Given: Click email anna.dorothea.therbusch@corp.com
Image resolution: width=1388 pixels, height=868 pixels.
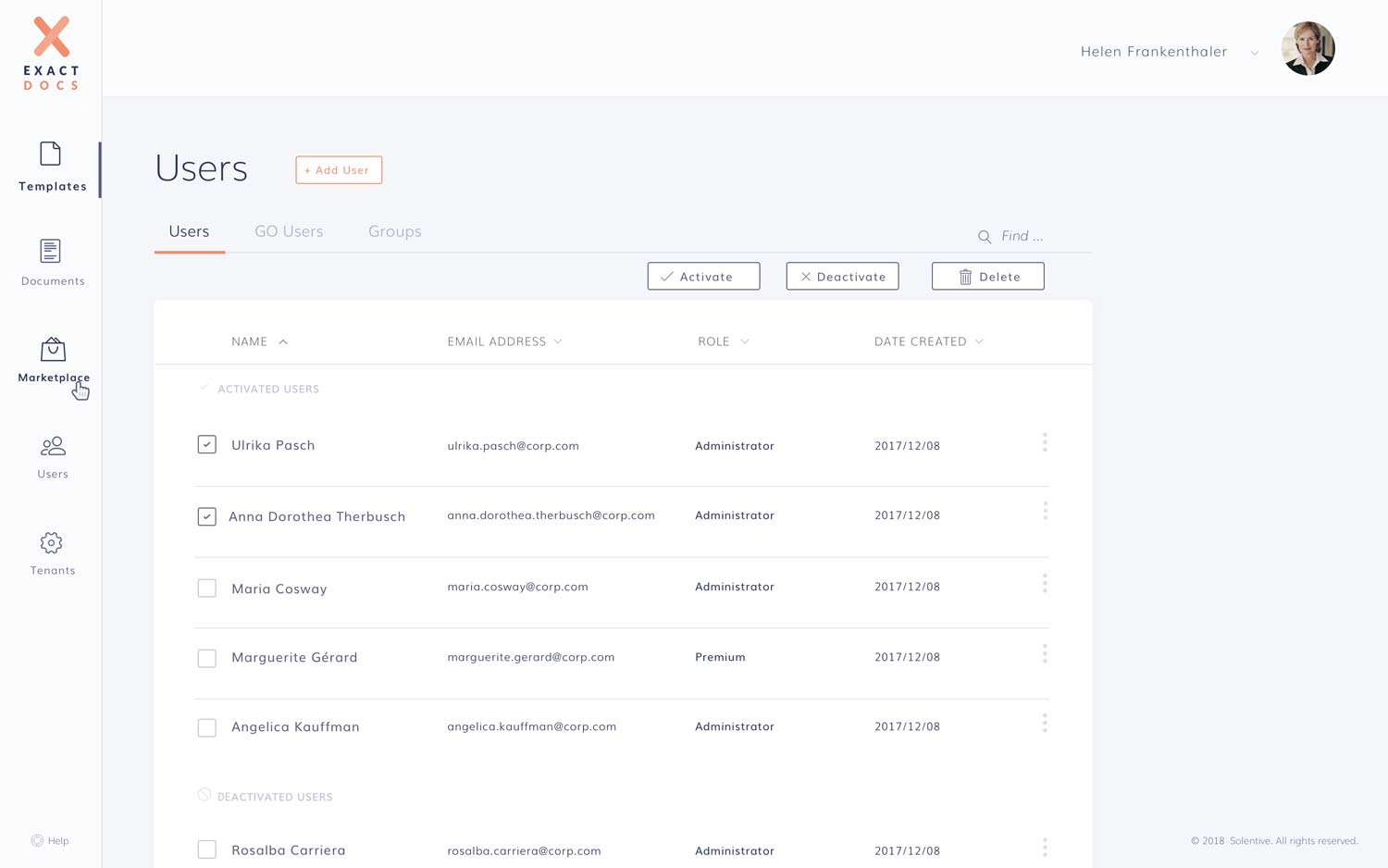Looking at the screenshot, I should pyautogui.click(x=551, y=515).
